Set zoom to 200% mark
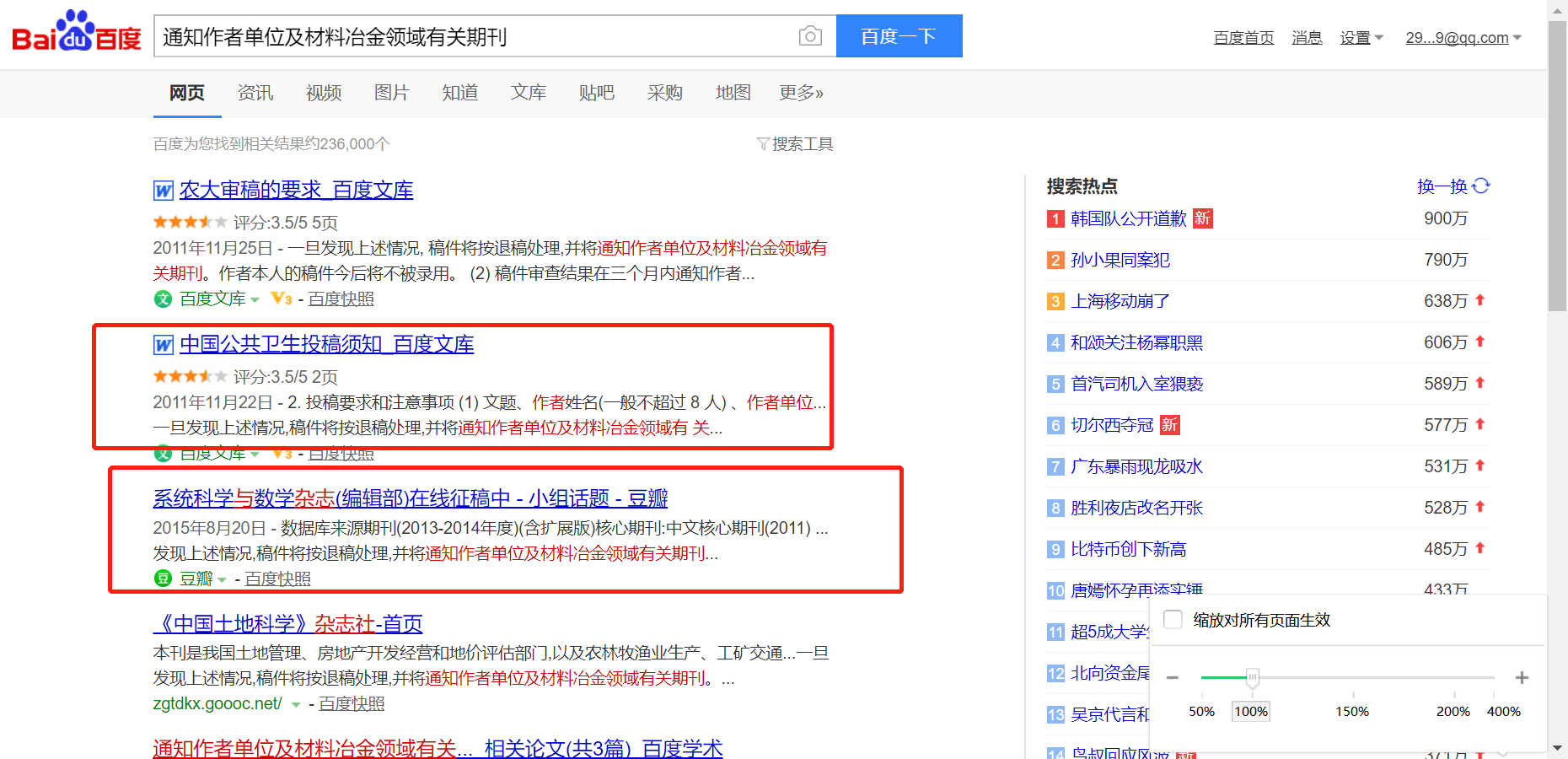Screen dimensions: 1568x759 click(1453, 712)
